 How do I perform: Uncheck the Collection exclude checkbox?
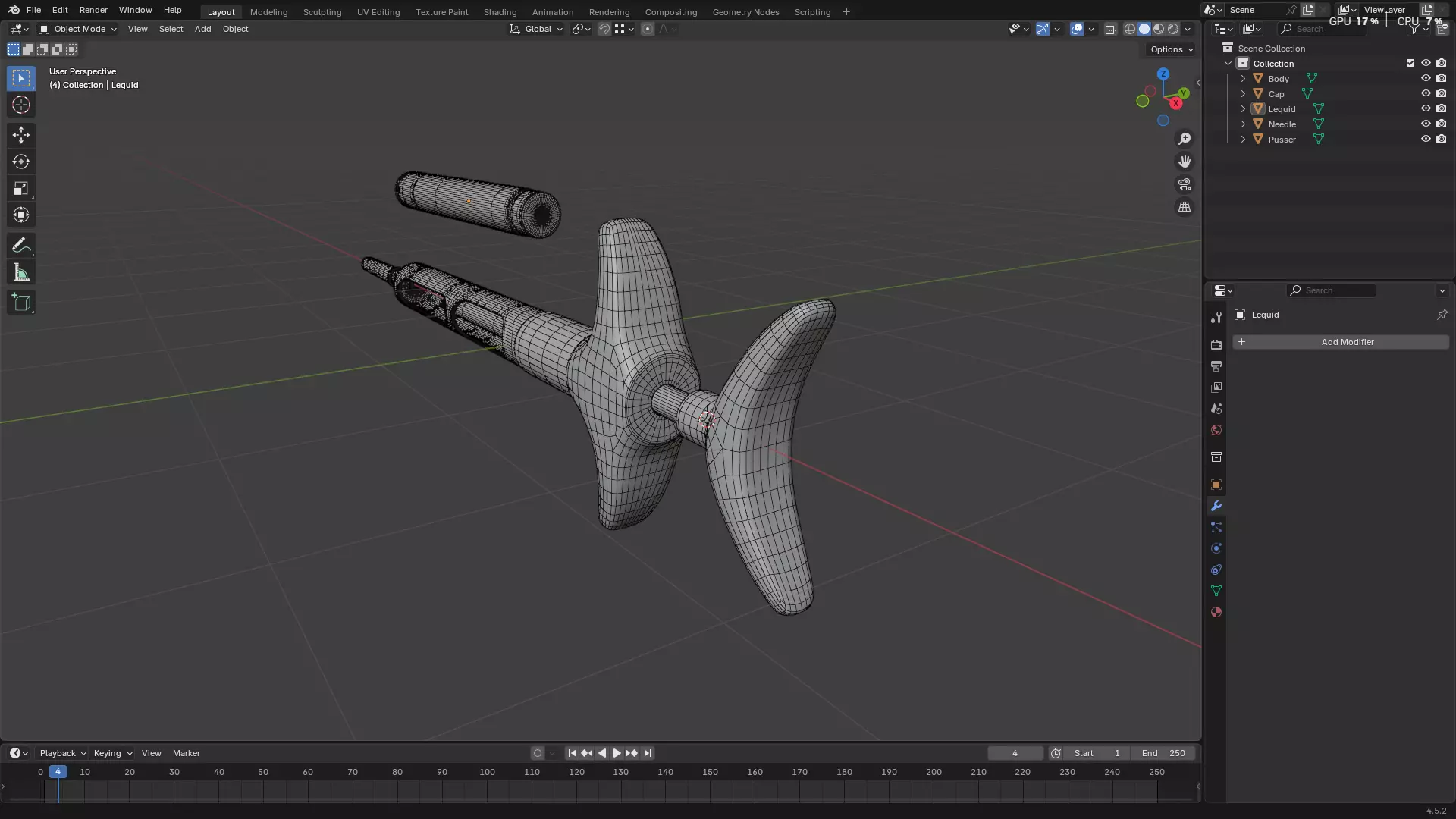(1410, 64)
